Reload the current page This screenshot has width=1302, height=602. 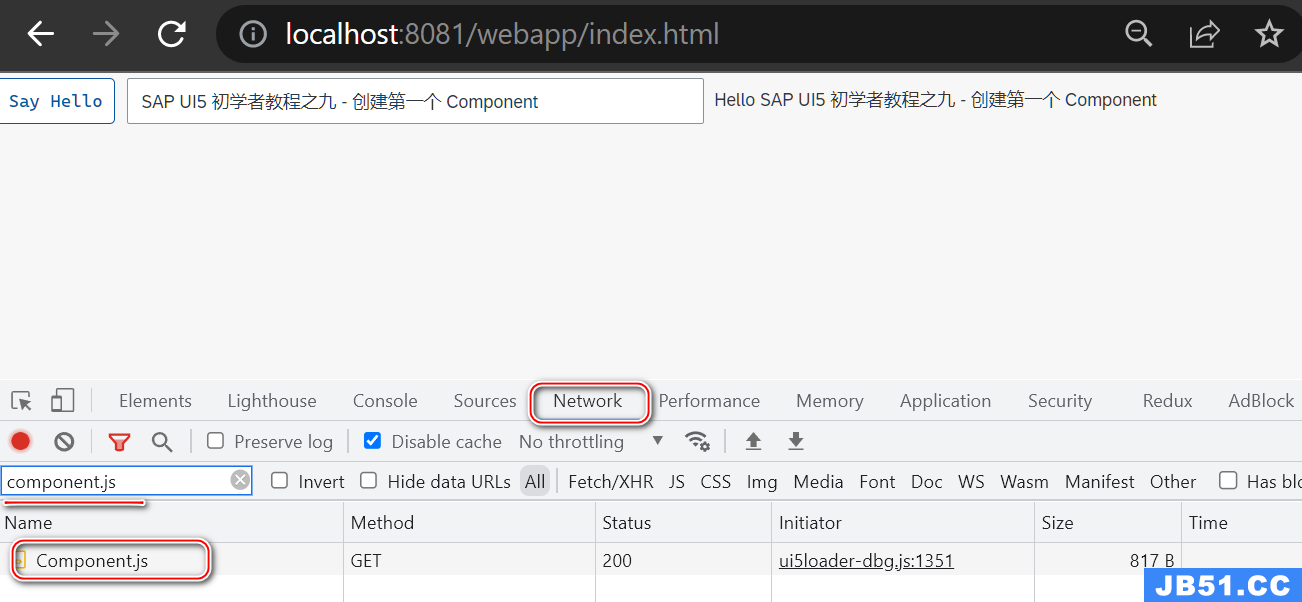170,33
